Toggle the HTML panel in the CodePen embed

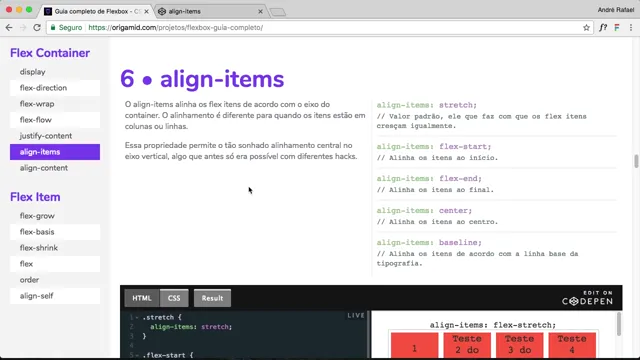click(x=142, y=298)
